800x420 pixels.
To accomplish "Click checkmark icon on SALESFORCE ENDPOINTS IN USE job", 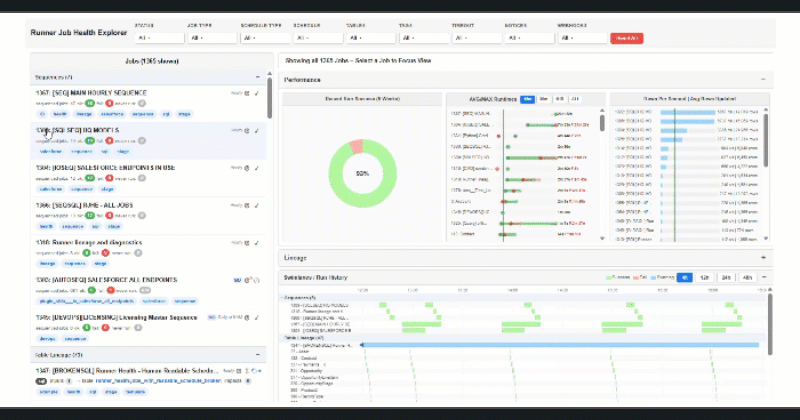I will coord(256,167).
